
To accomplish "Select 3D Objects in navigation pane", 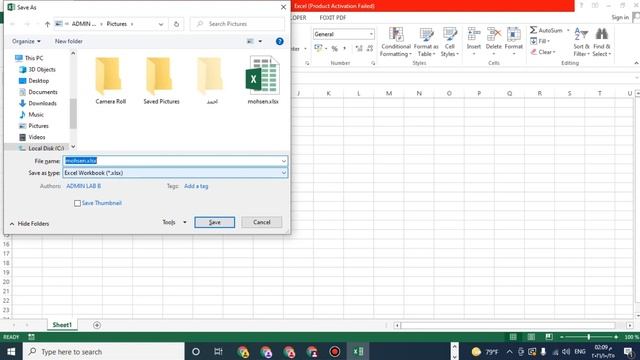I will click(42, 69).
